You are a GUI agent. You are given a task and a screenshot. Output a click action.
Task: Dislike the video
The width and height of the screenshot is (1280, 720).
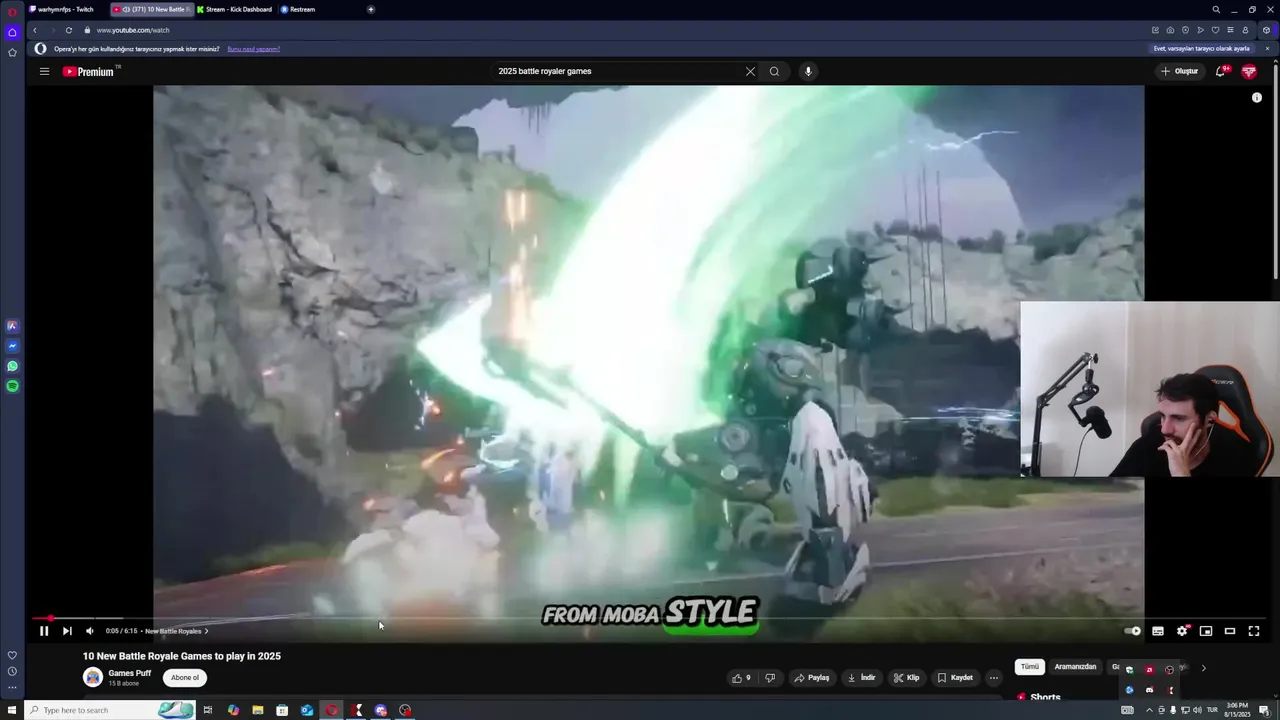click(x=770, y=678)
